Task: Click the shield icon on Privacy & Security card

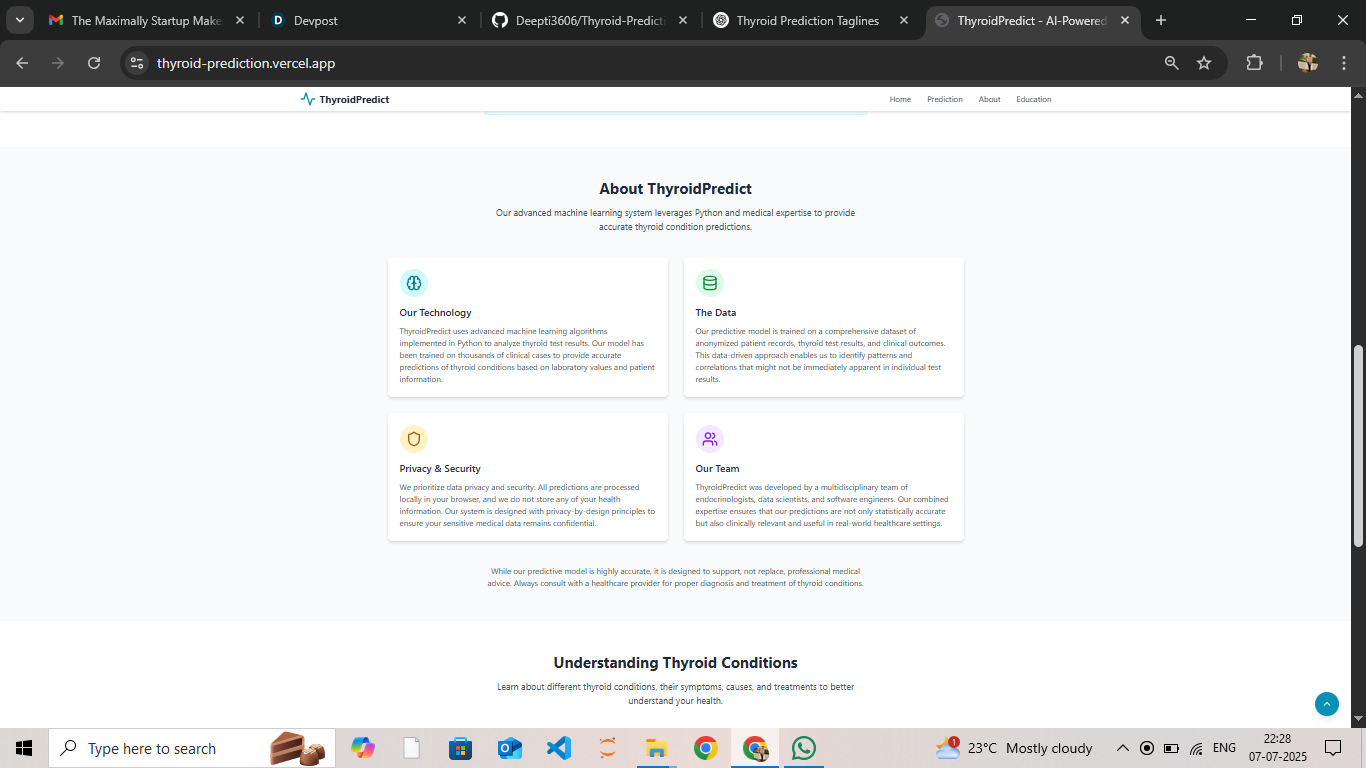Action: pyautogui.click(x=414, y=439)
